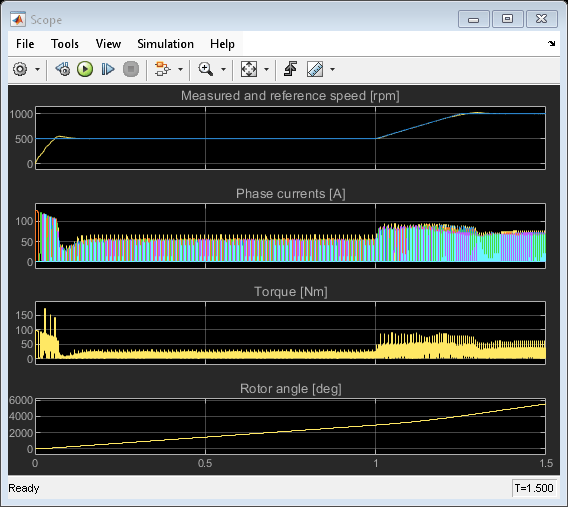The image size is (568, 507).
Task: Open the Tools menu
Action: tap(65, 44)
